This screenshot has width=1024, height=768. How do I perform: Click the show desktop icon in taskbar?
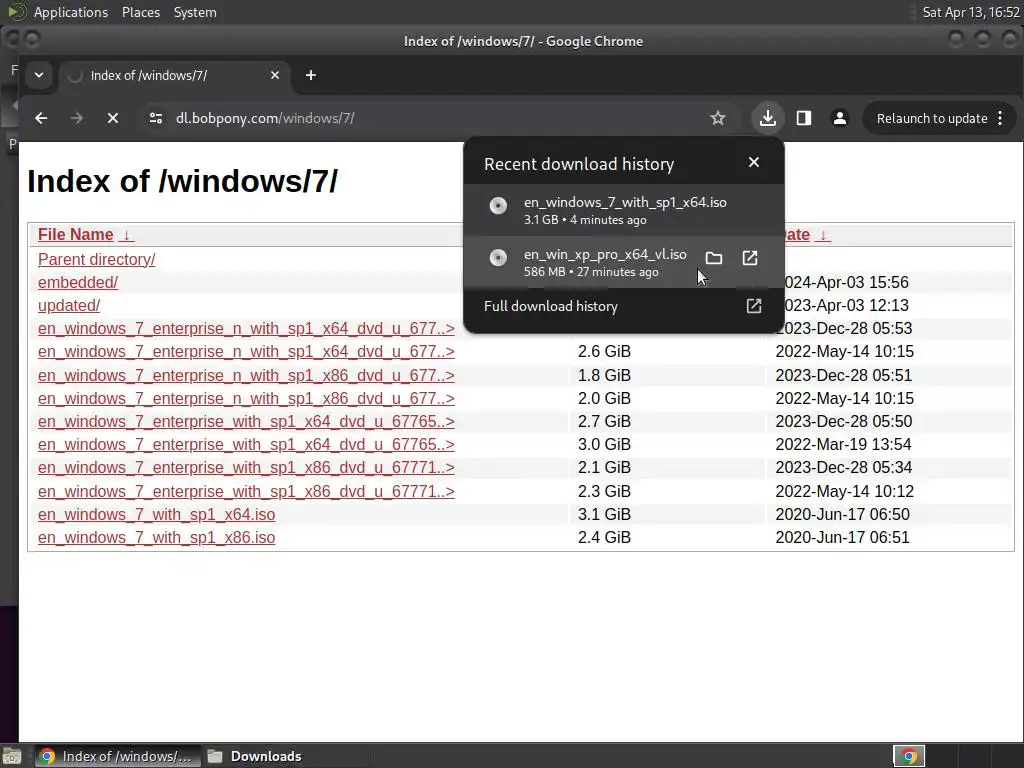point(12,756)
